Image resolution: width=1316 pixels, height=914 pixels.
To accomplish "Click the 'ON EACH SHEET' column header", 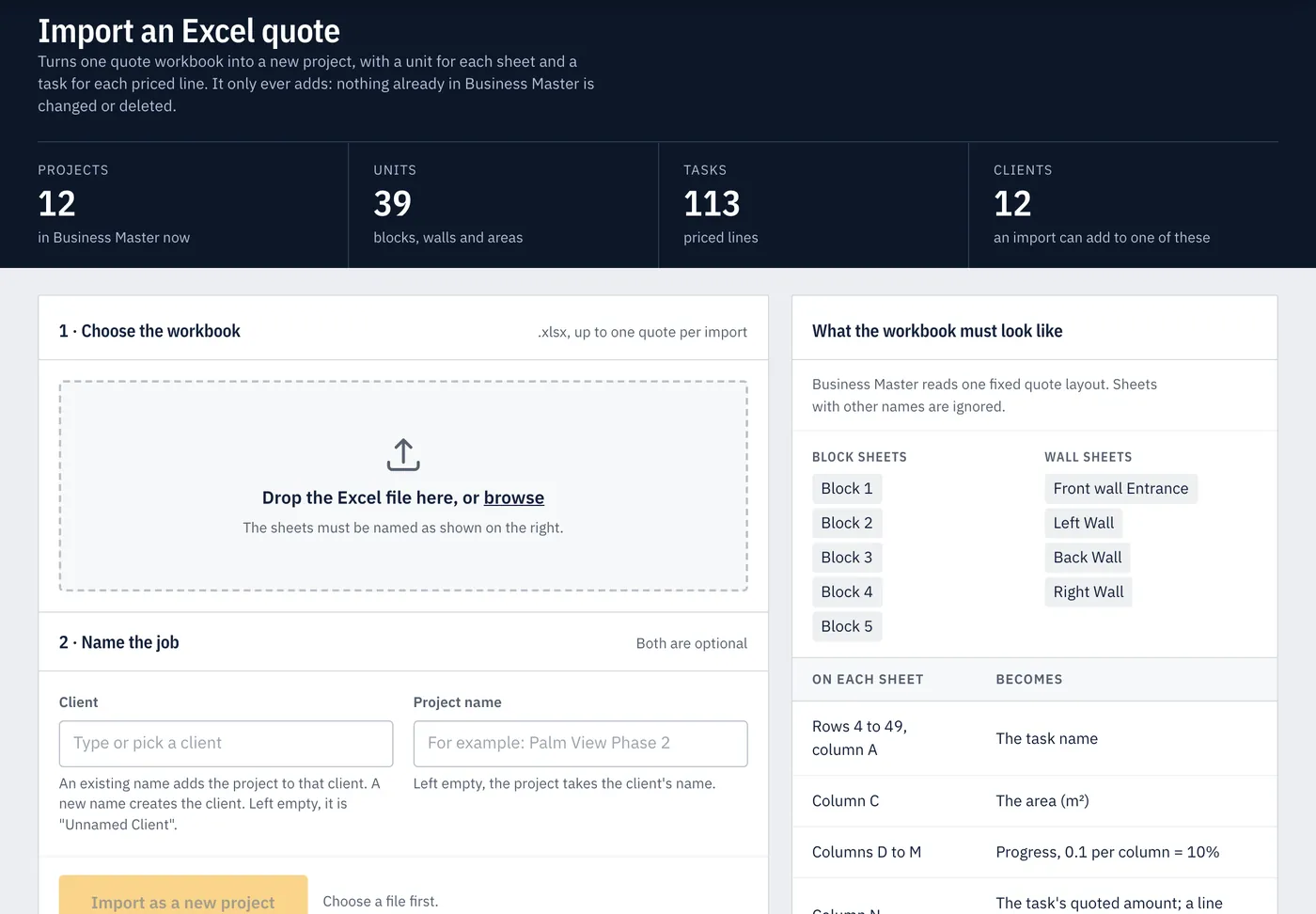I will pos(868,679).
